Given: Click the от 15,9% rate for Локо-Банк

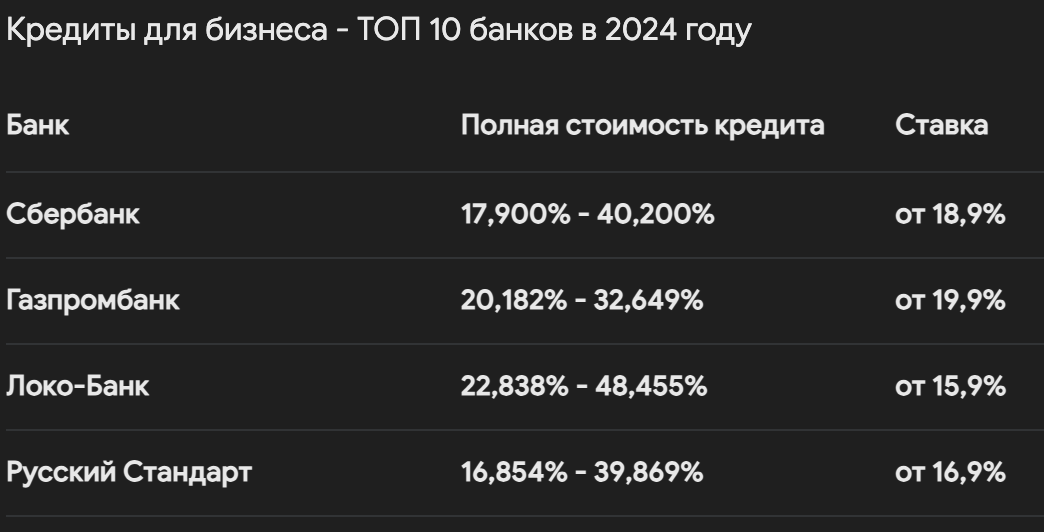Looking at the screenshot, I should [x=950, y=387].
